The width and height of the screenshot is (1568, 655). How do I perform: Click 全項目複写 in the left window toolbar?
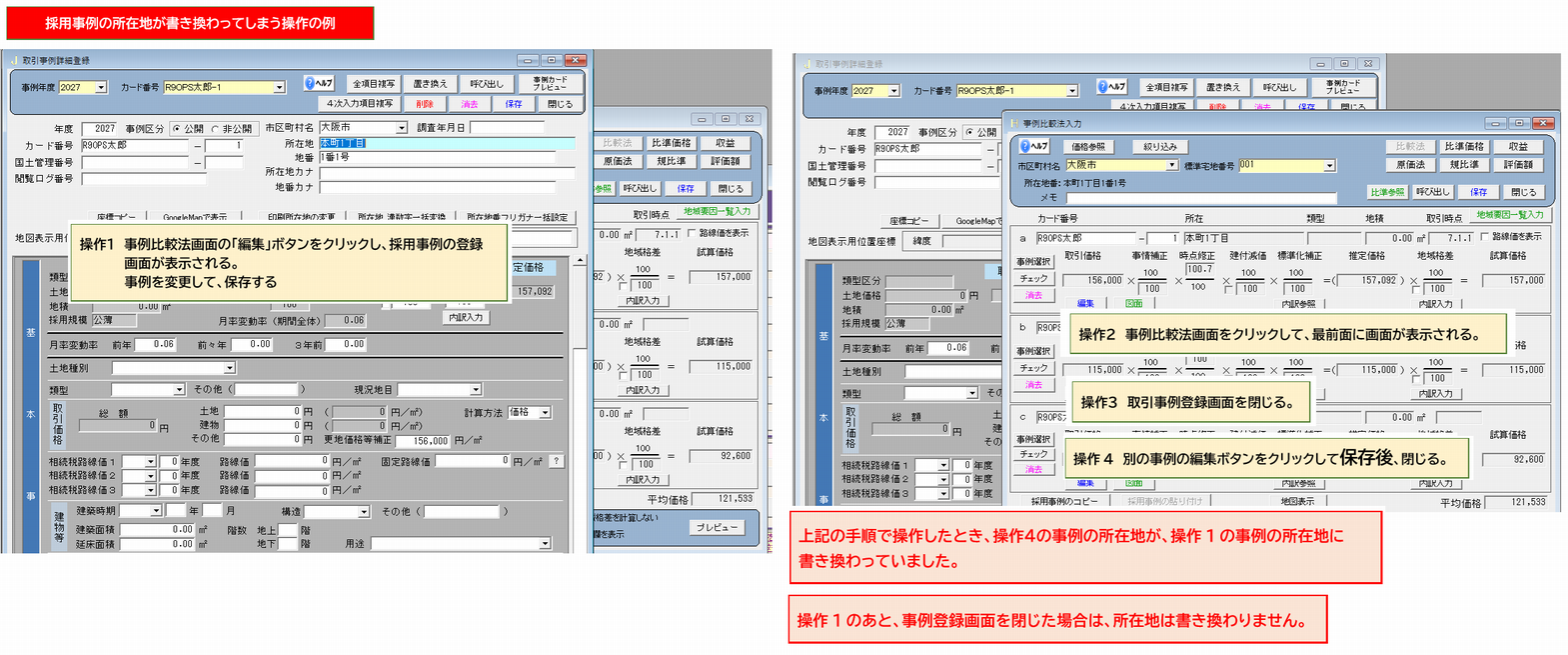tap(374, 84)
